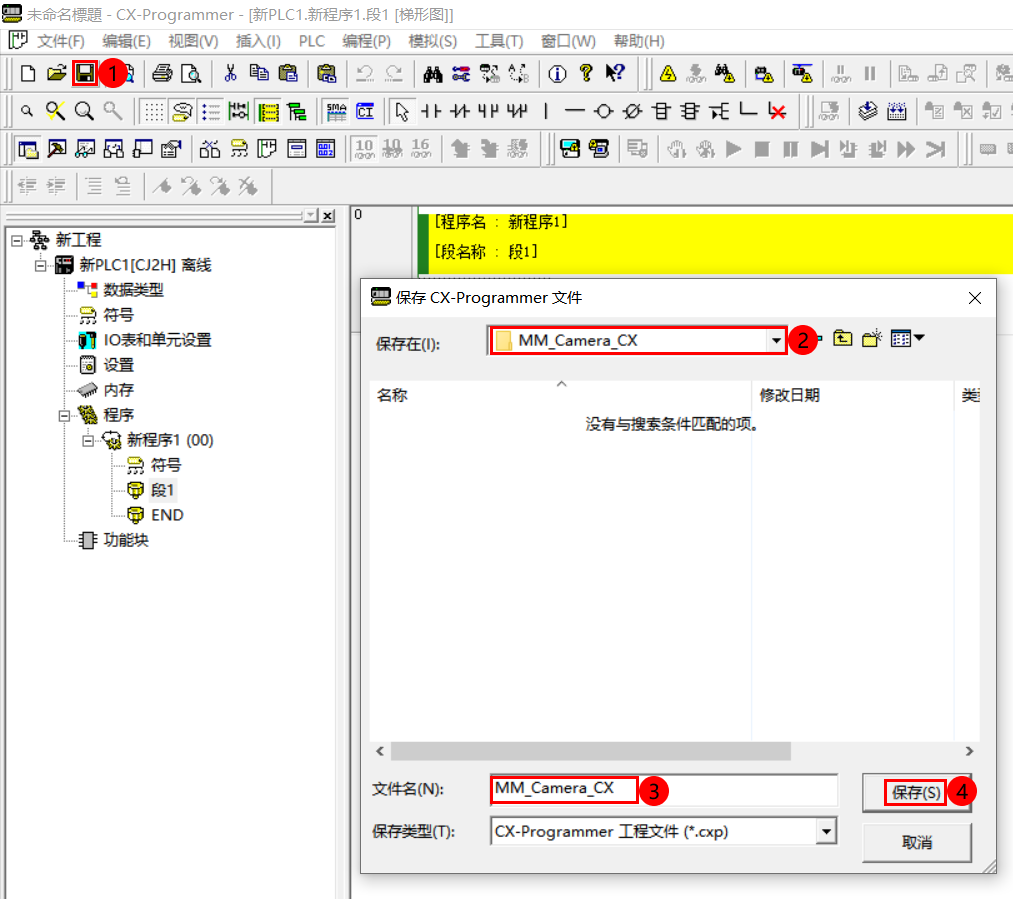This screenshot has height=899, width=1013.
Task: Open the 工具(T) menu
Action: tap(500, 41)
